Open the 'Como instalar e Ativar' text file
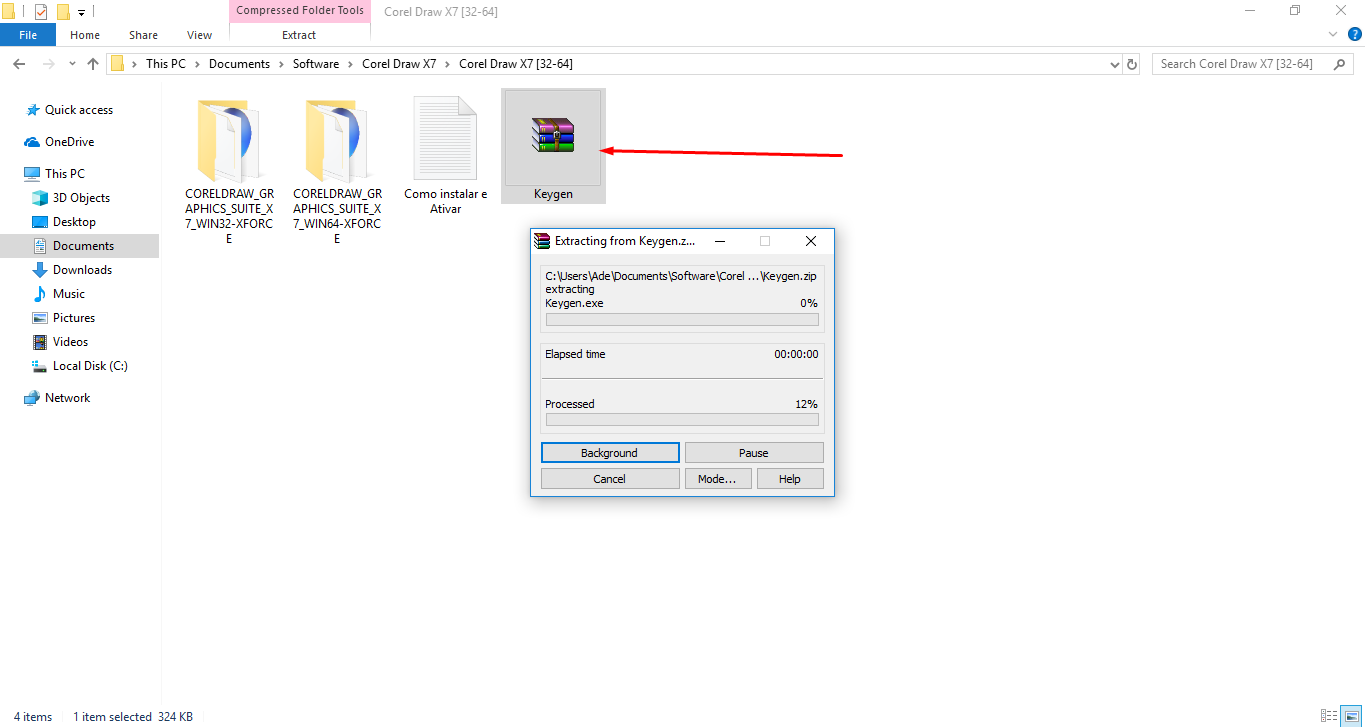 pos(445,138)
